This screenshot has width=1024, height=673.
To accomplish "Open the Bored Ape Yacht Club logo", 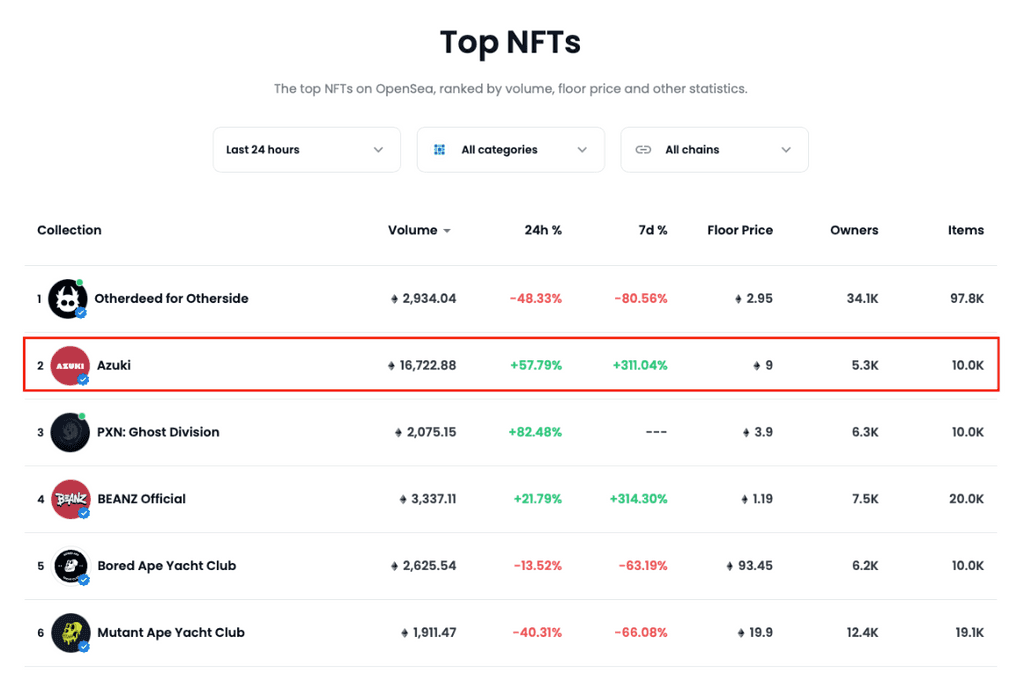I will point(70,566).
